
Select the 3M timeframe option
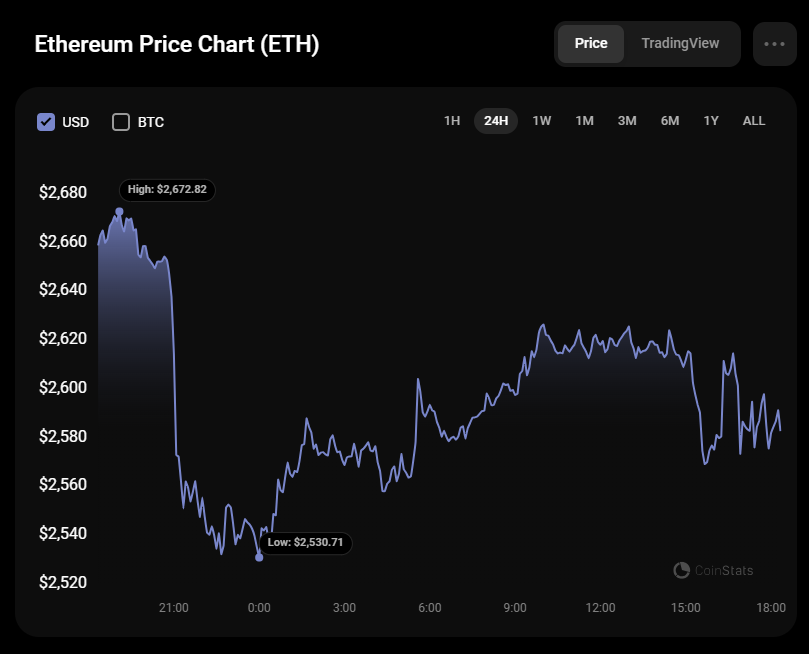click(x=627, y=120)
